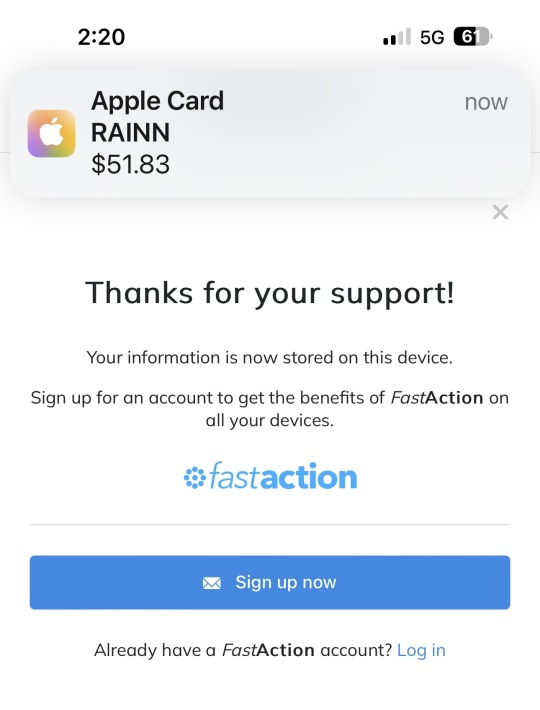Image resolution: width=540 pixels, height=710 pixels.
Task: Tap the cellular signal bars icon
Action: point(397,37)
